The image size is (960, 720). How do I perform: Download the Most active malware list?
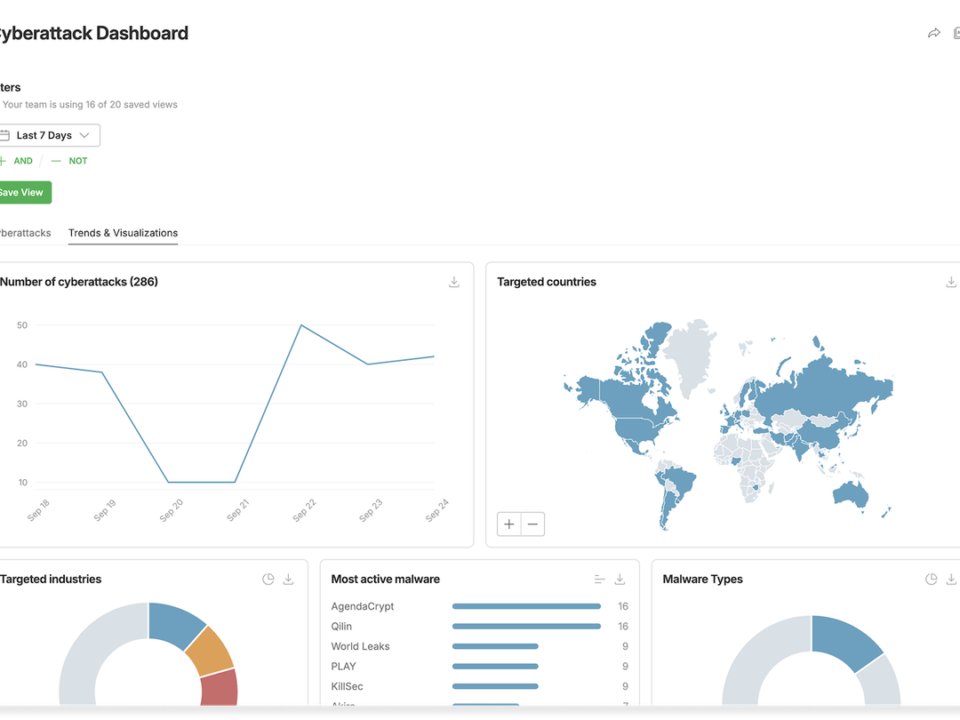click(620, 579)
